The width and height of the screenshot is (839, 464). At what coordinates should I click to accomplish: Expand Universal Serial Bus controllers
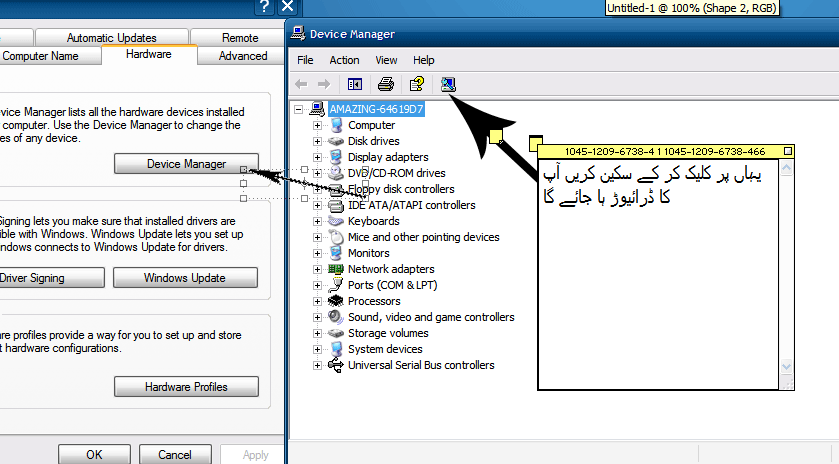(318, 365)
